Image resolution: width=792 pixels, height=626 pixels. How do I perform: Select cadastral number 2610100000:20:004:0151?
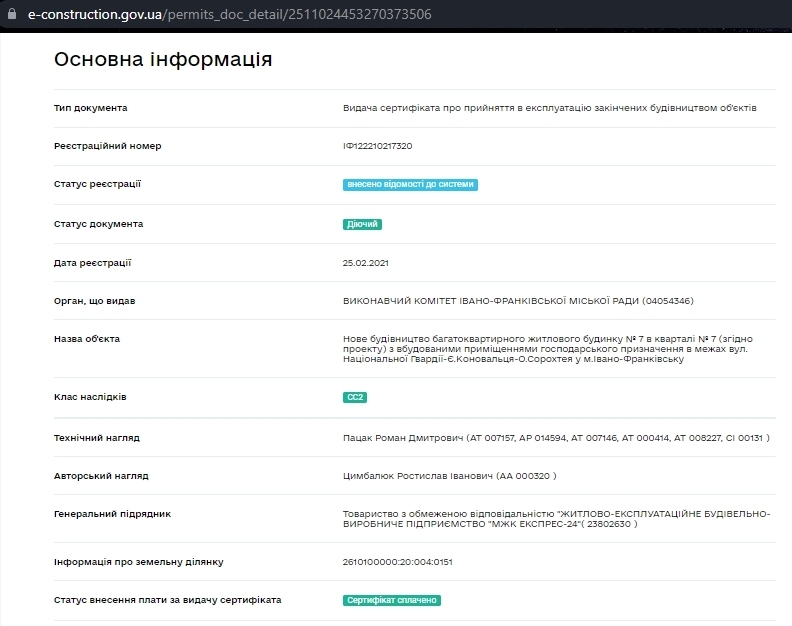[x=398, y=562]
